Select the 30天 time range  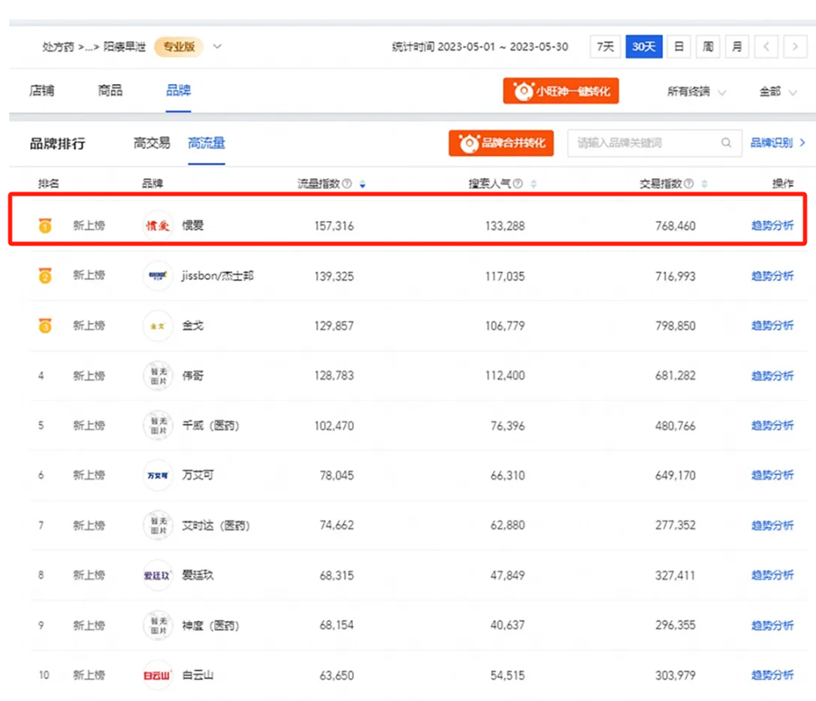[x=643, y=46]
